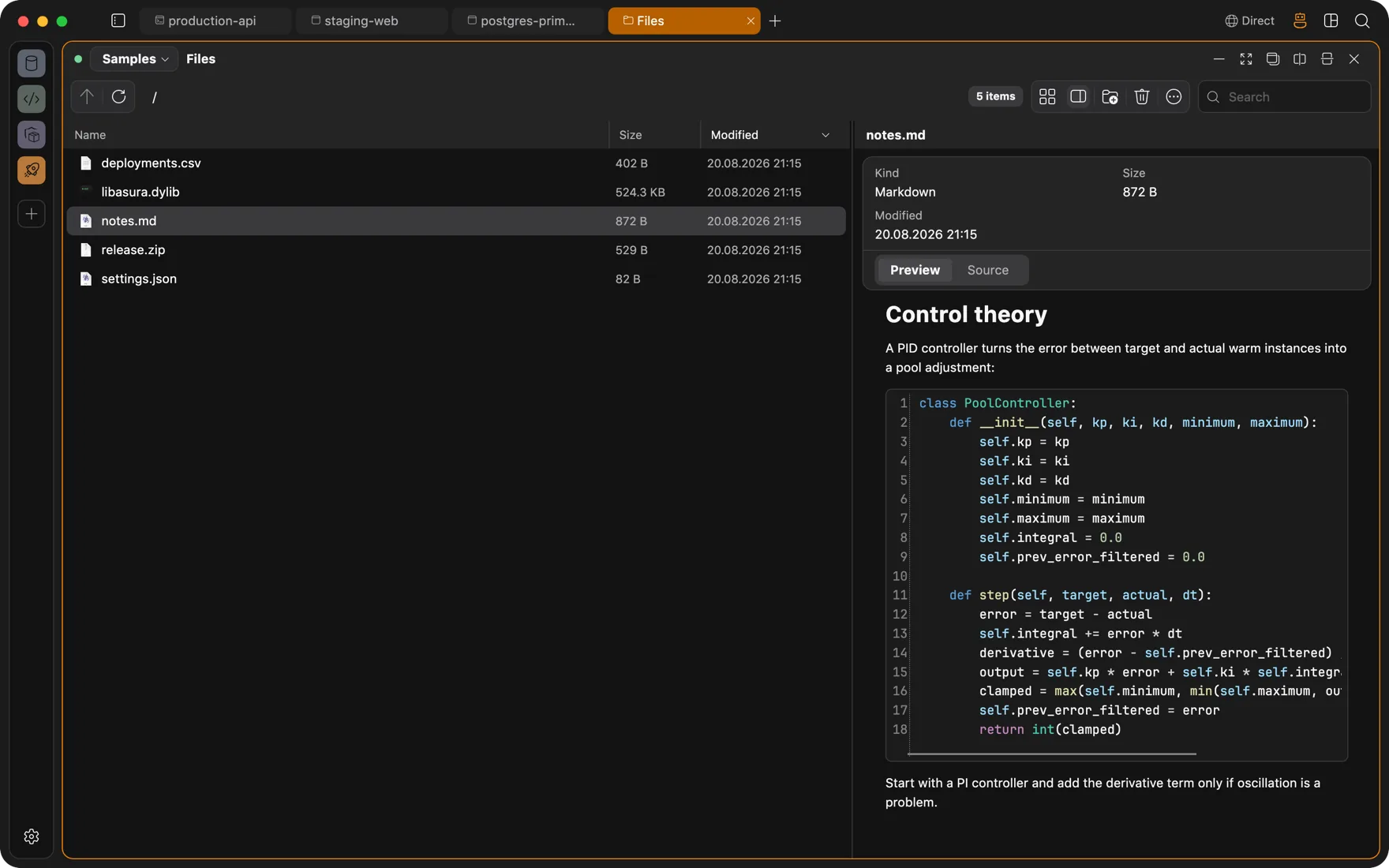Add a new item with sidebar plus
Image resolution: width=1389 pixels, height=868 pixels.
coord(32,214)
